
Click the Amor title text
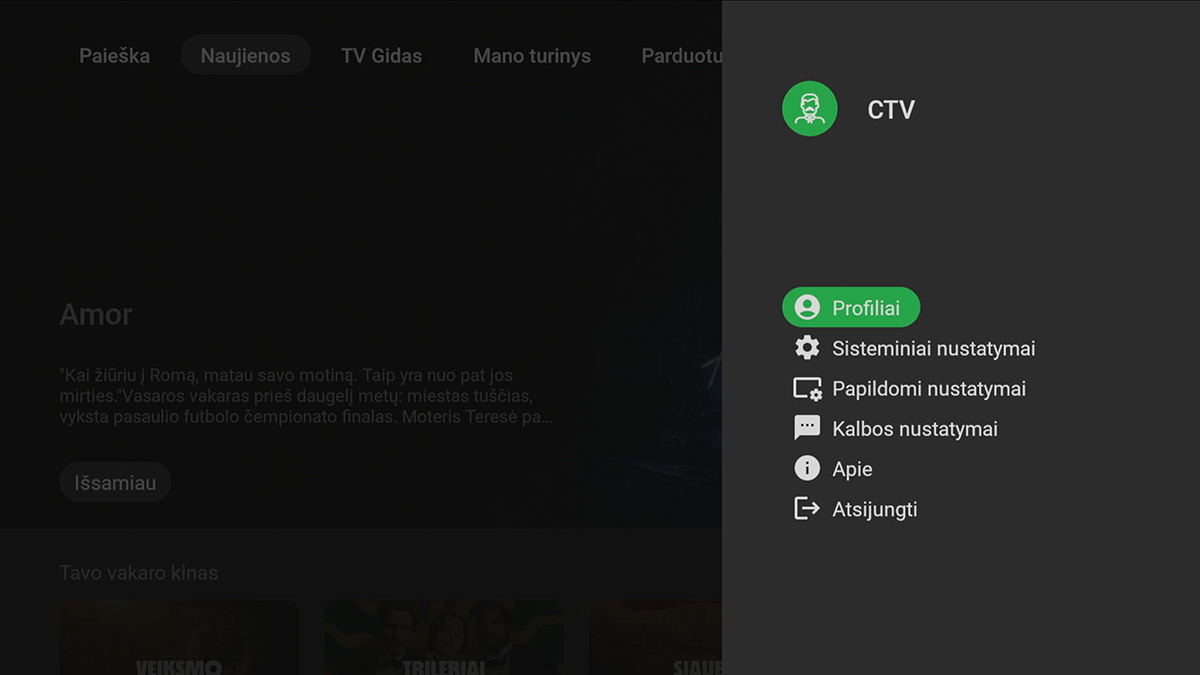(96, 314)
